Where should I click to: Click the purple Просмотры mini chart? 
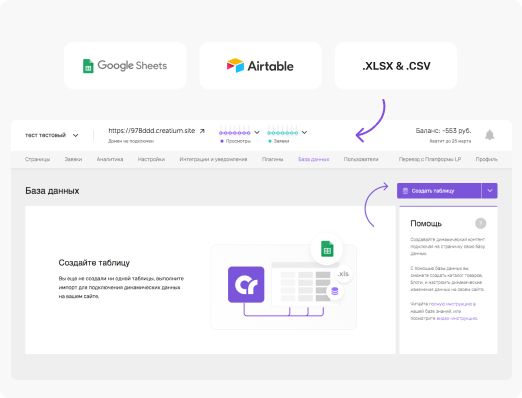(235, 130)
